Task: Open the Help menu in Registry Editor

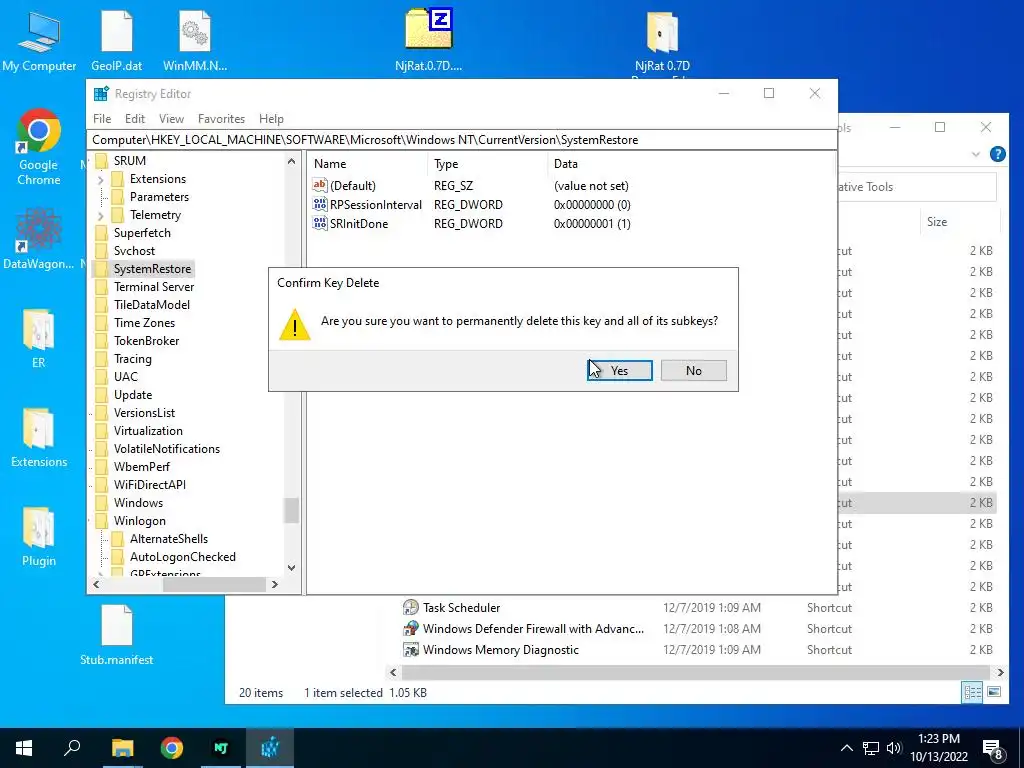Action: (x=271, y=119)
